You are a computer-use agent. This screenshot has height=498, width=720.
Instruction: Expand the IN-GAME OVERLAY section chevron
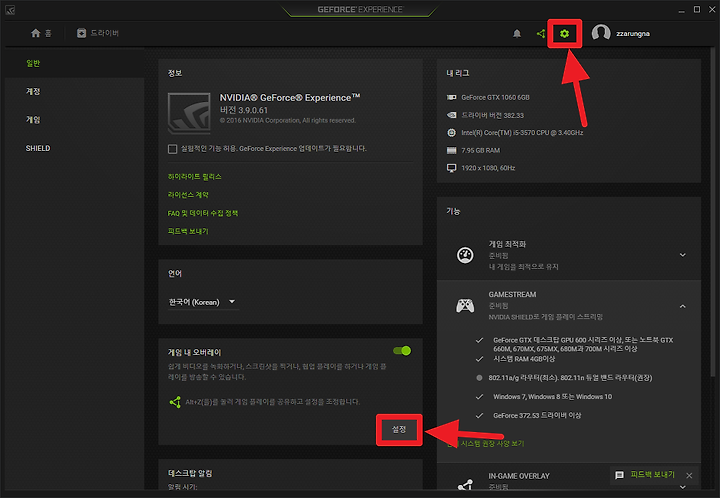(683, 487)
